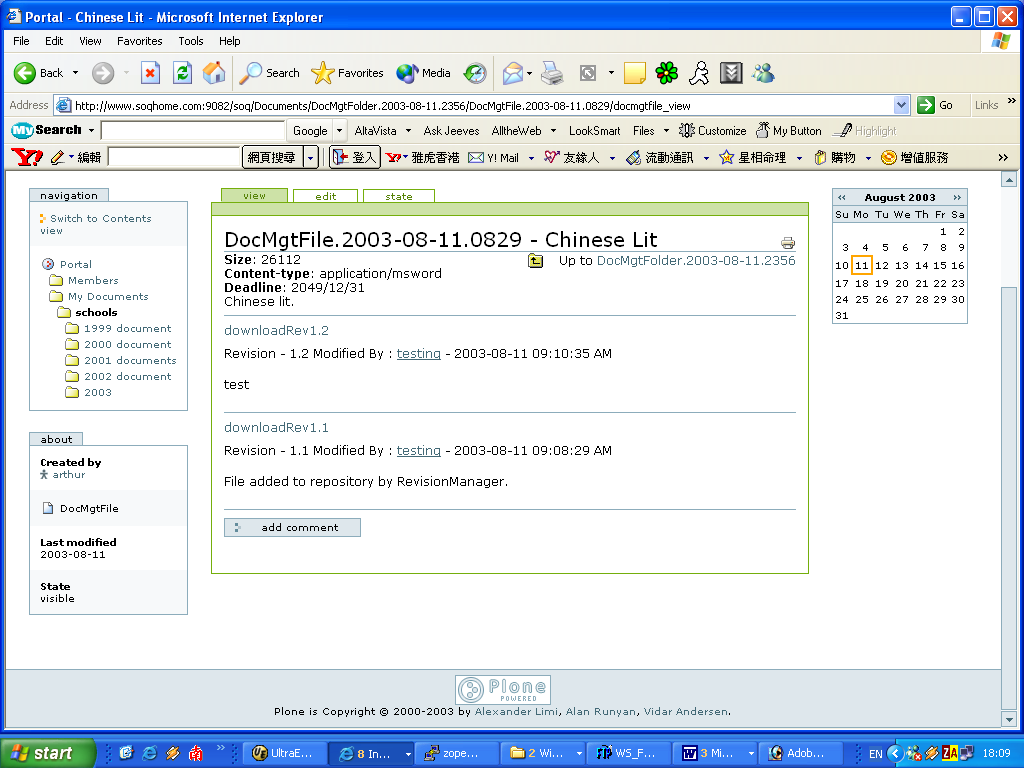
Task: Open the 2001 documents folder
Action: pyautogui.click(x=130, y=360)
